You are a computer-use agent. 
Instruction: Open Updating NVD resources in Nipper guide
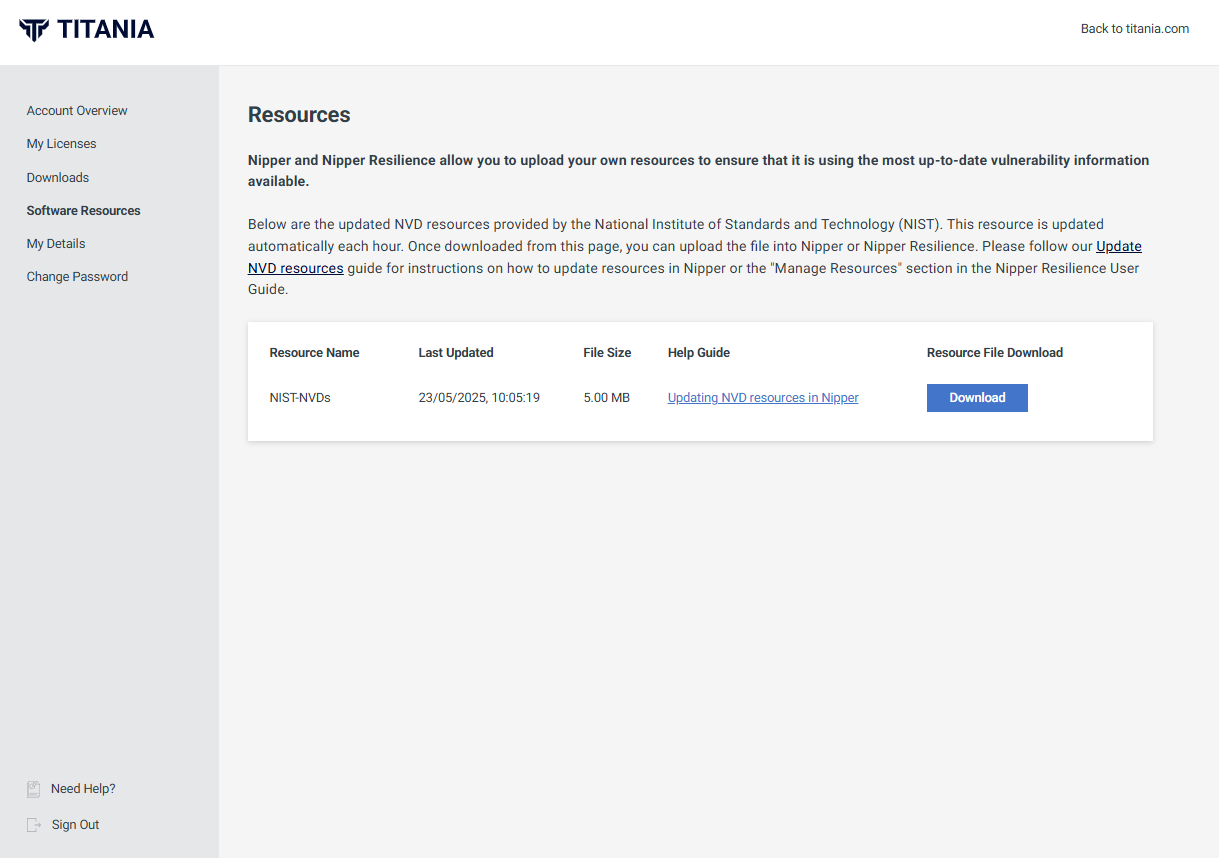click(x=763, y=398)
